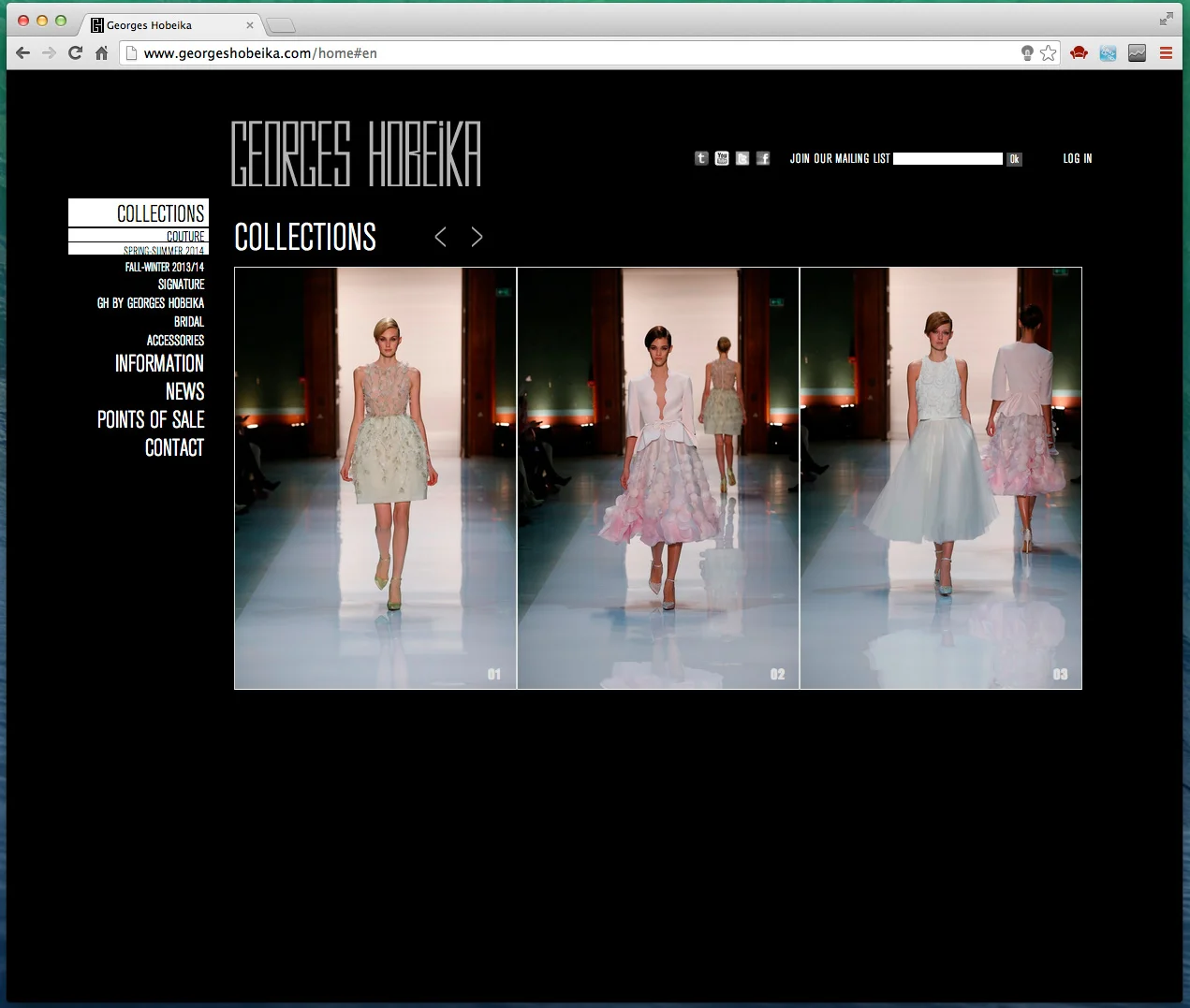Open runway photo 01

point(375,478)
